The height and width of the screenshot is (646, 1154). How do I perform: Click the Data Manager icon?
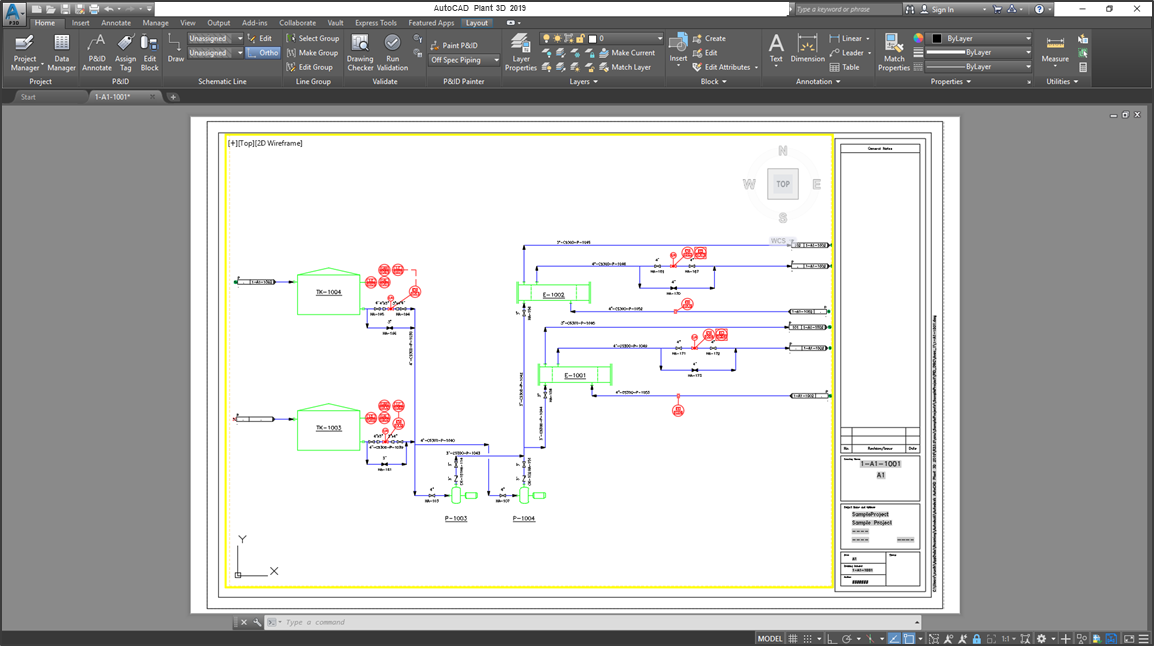pos(61,51)
